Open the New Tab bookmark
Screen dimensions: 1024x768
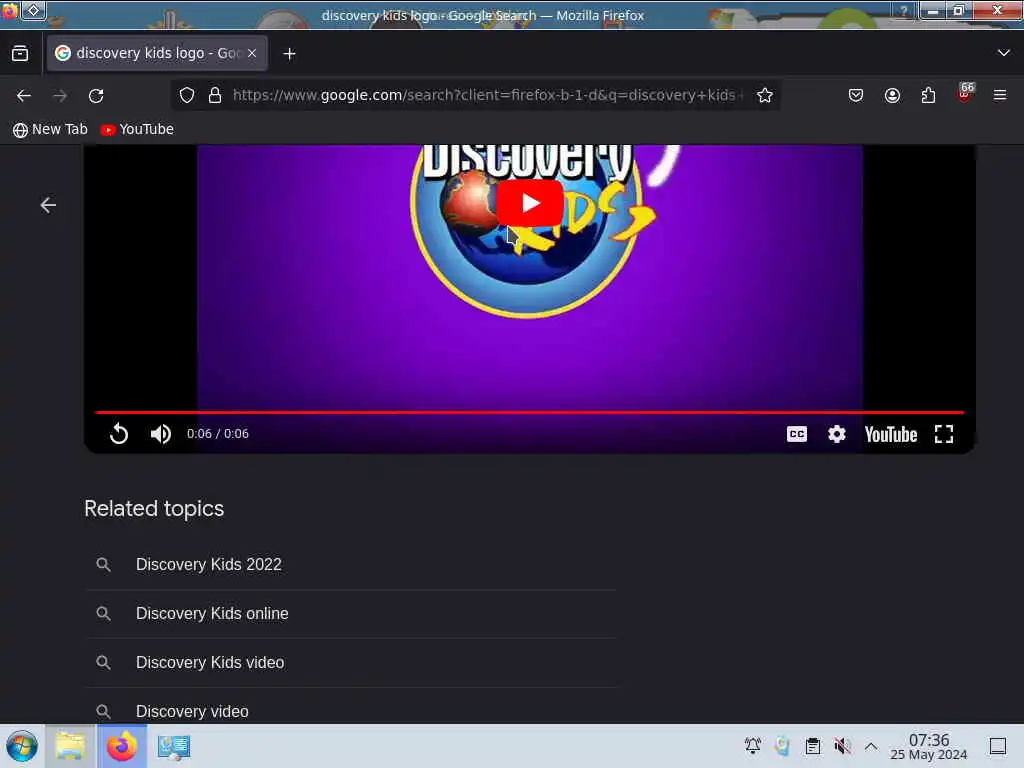click(x=50, y=129)
